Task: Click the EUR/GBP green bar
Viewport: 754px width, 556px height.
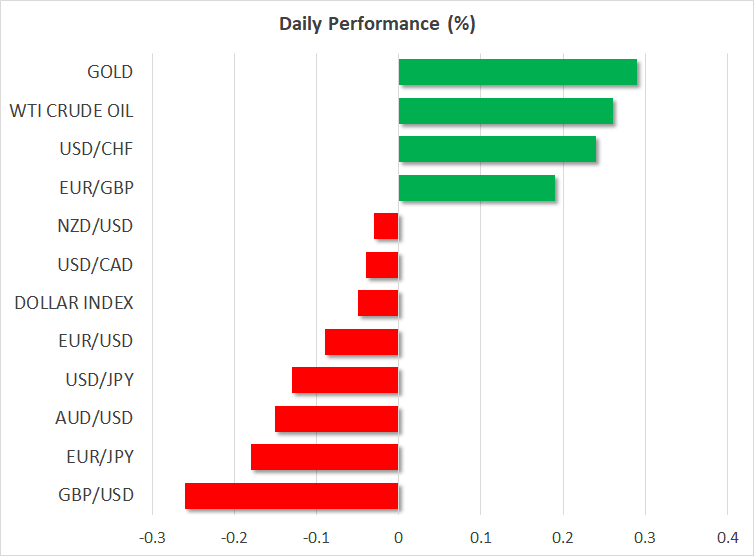Action: (476, 188)
